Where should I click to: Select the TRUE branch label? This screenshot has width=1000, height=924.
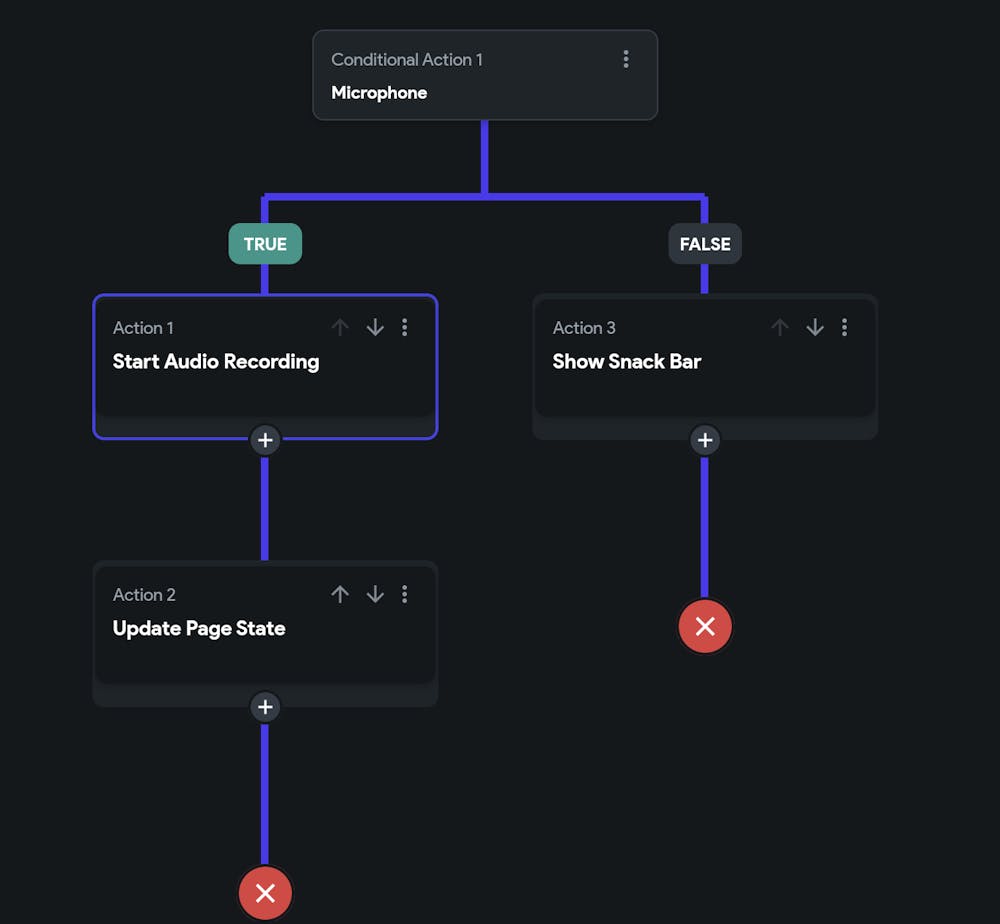point(265,244)
